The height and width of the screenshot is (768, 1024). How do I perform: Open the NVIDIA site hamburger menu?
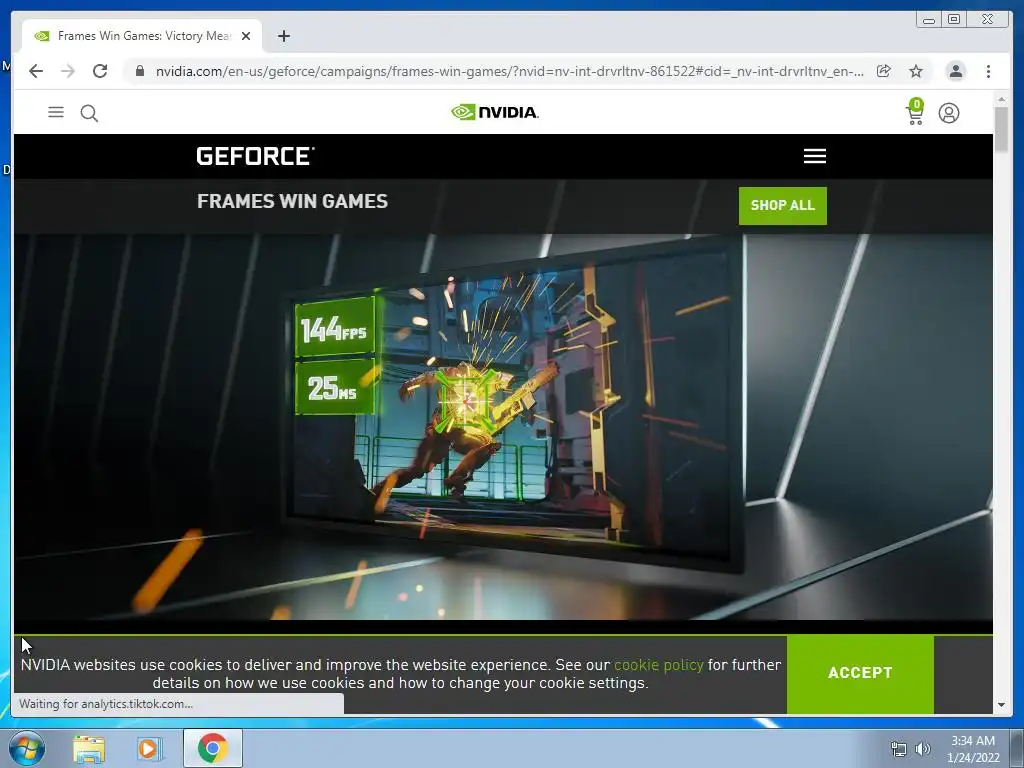(x=56, y=112)
